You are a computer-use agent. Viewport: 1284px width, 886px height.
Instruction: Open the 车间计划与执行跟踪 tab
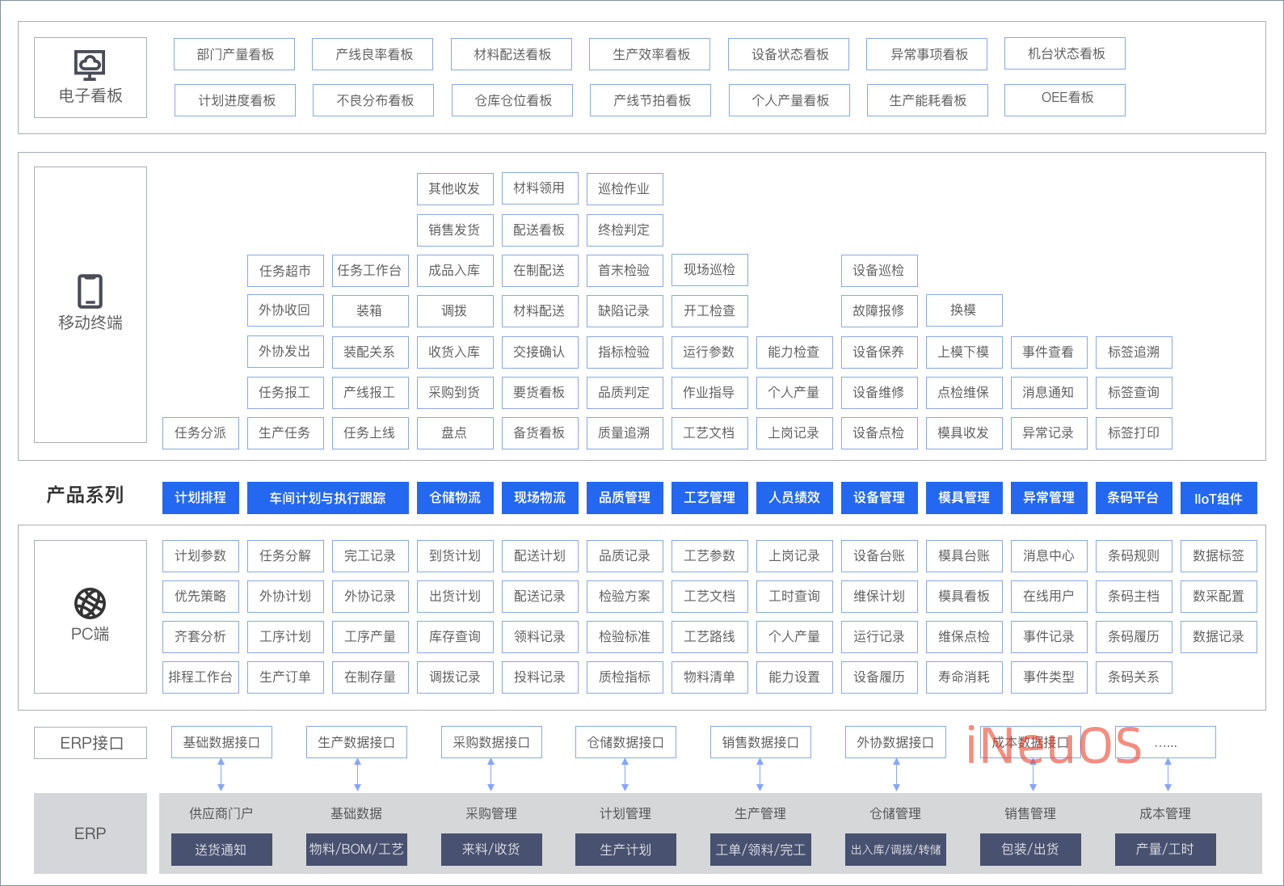pos(327,498)
